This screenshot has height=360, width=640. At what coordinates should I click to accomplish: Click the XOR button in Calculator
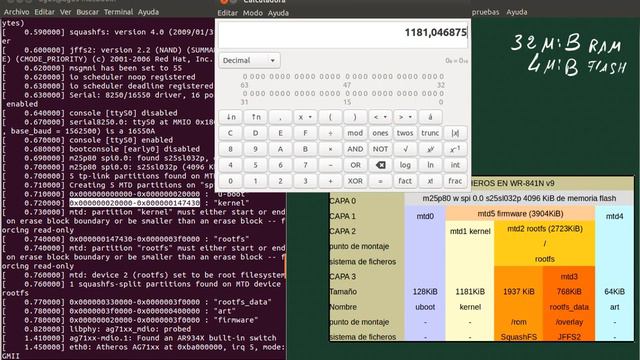pyautogui.click(x=355, y=181)
